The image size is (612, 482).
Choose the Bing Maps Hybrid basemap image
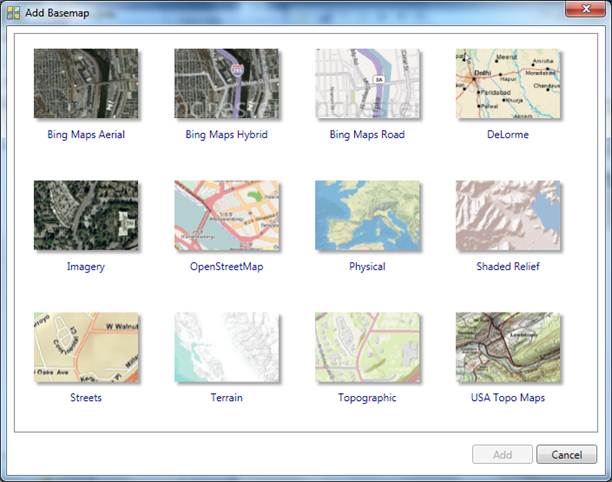226,84
